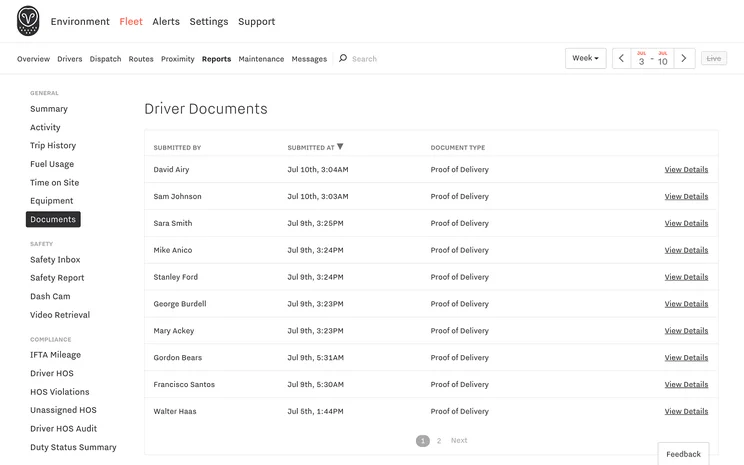Screen dimensions: 744x465
Task: Open Time on Site report
Action: click(x=55, y=182)
